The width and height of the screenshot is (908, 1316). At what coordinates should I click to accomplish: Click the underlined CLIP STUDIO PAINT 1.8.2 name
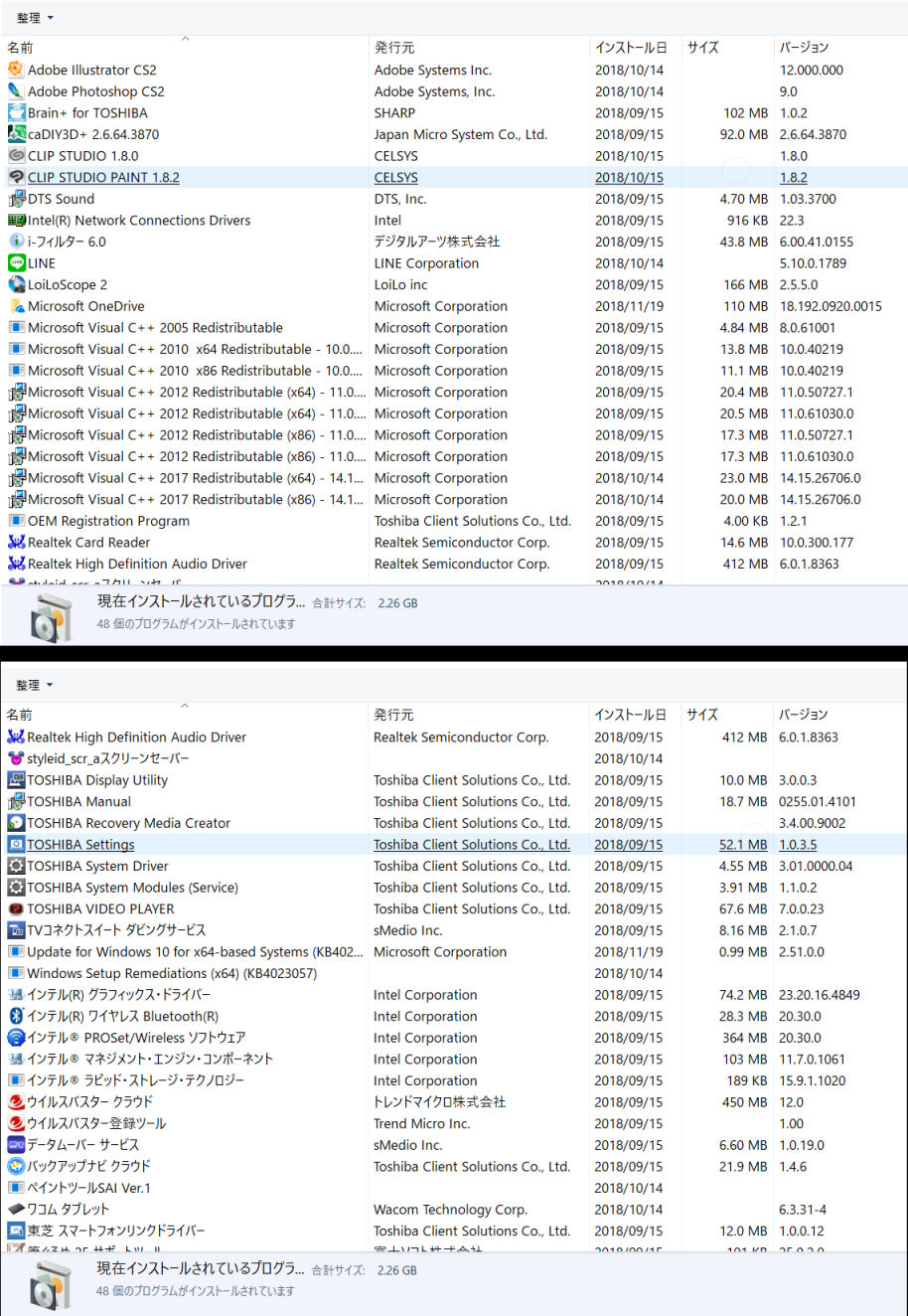point(103,178)
